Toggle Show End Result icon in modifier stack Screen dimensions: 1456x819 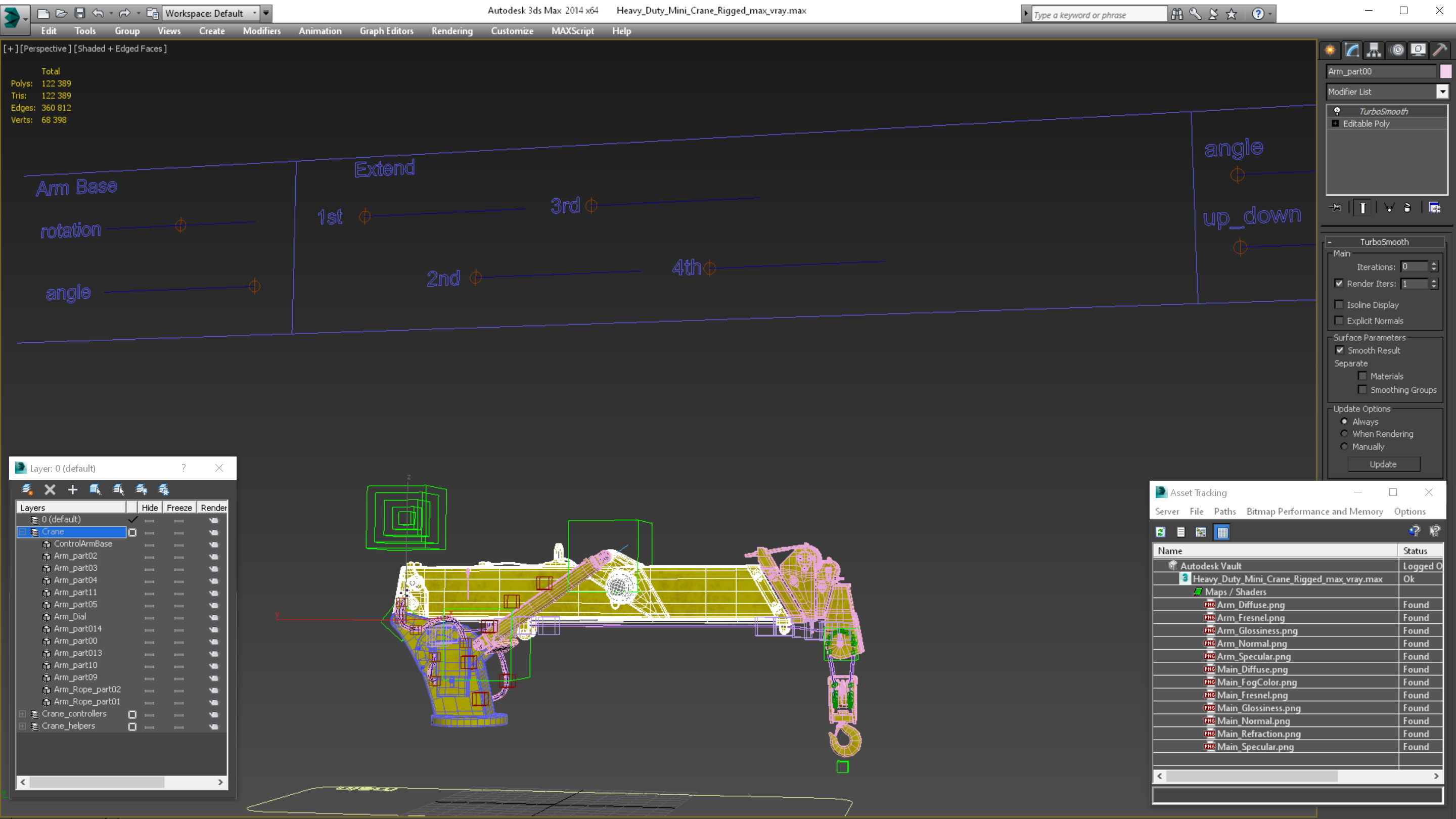point(1363,207)
